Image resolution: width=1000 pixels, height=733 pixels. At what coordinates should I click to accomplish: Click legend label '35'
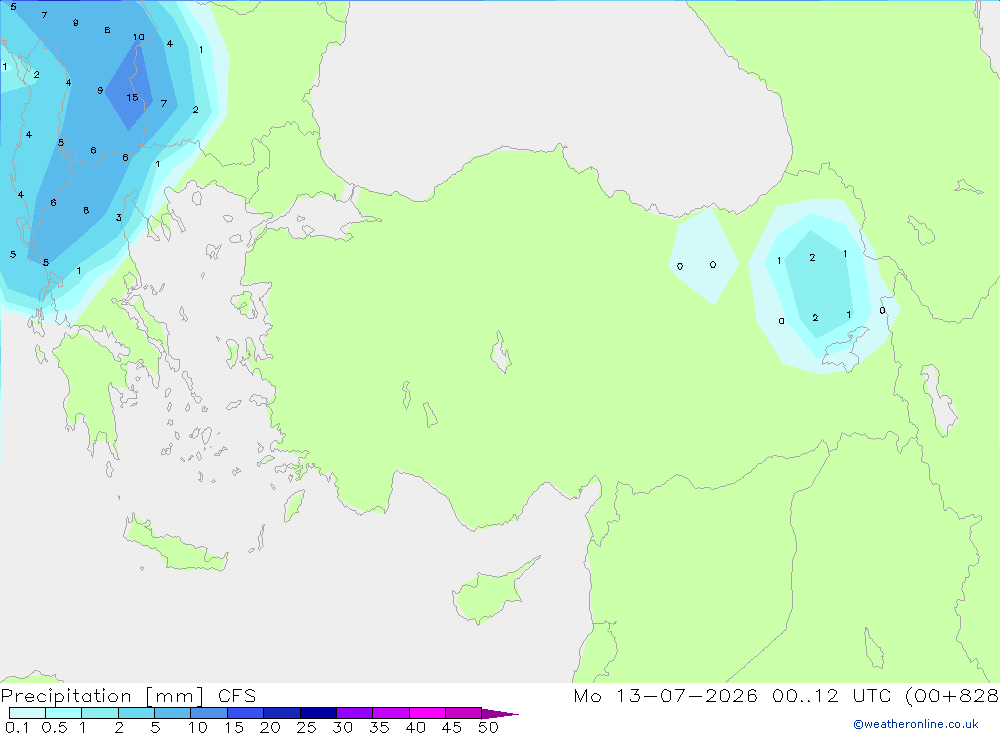[379, 727]
